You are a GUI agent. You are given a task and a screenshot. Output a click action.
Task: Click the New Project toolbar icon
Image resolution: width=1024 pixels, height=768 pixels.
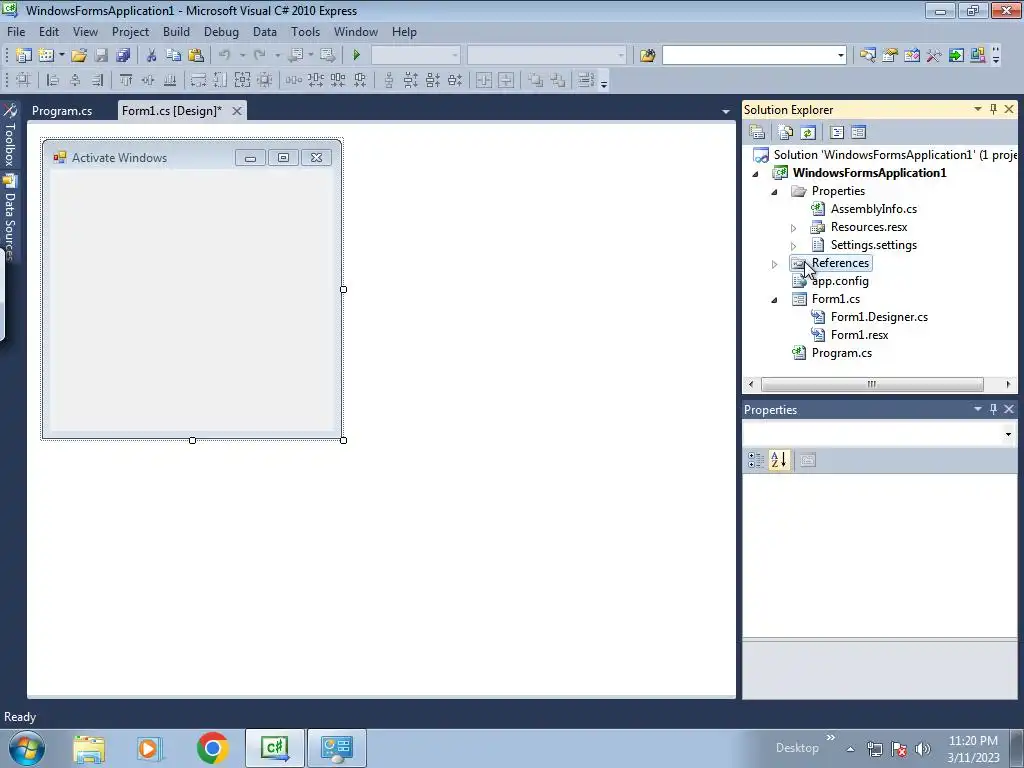tap(24, 56)
